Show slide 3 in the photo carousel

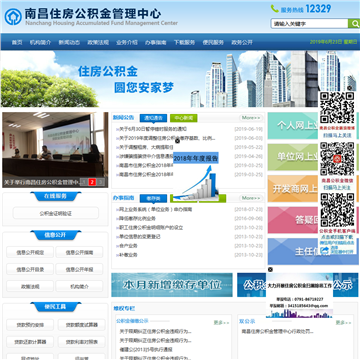pyautogui.click(x=101, y=182)
